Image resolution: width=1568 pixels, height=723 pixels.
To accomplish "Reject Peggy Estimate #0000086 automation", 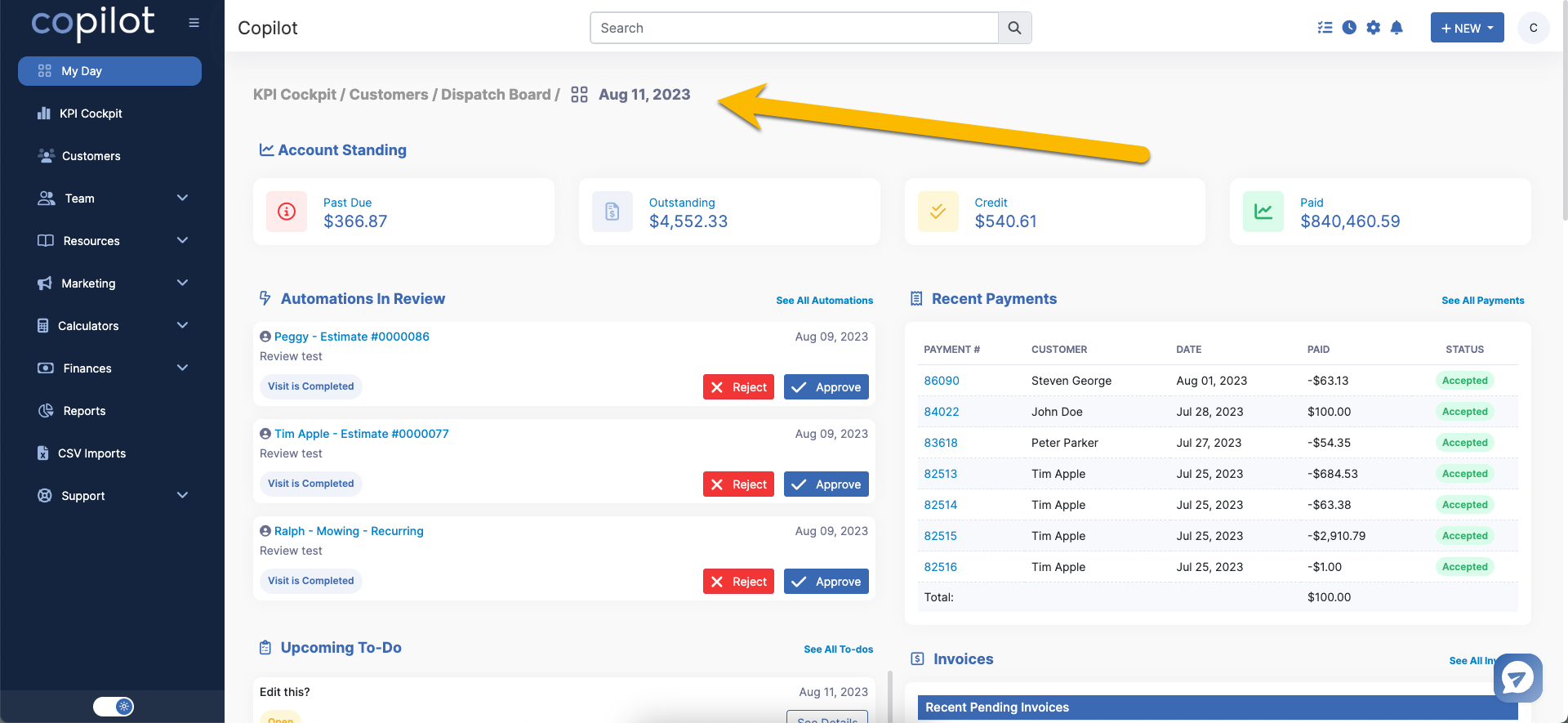I will pos(738,387).
